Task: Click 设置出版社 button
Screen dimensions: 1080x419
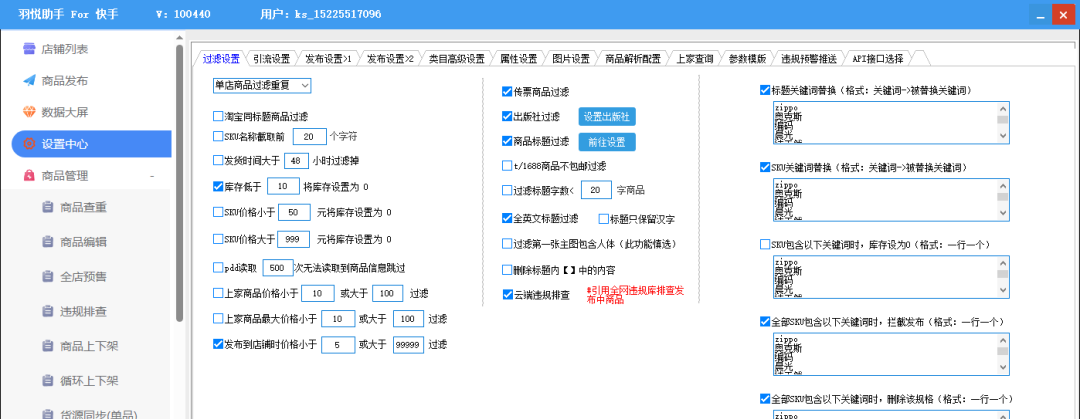Action: 607,116
